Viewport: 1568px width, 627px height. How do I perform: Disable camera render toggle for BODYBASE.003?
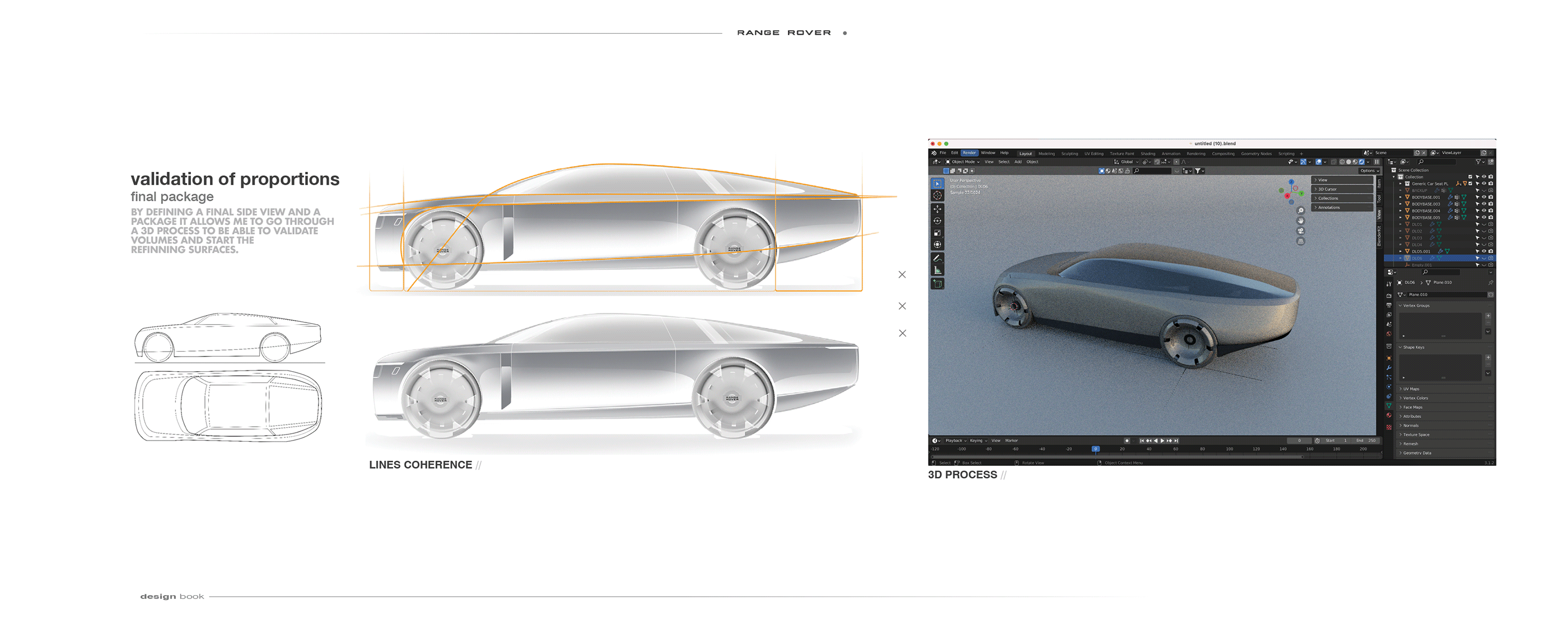1491,204
